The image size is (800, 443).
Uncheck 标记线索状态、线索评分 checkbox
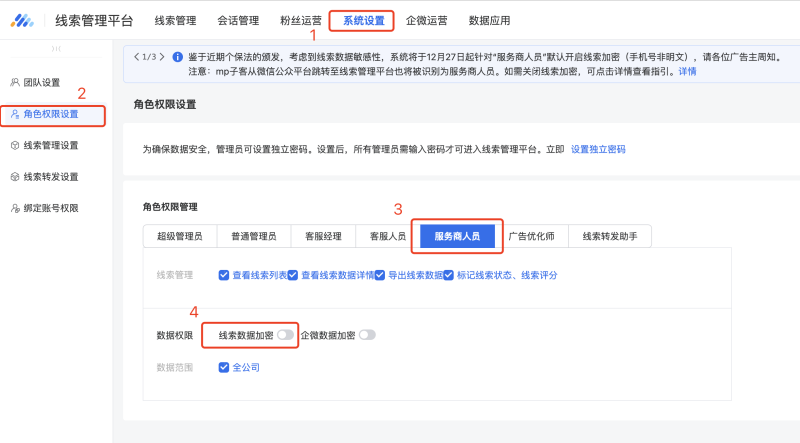448,275
